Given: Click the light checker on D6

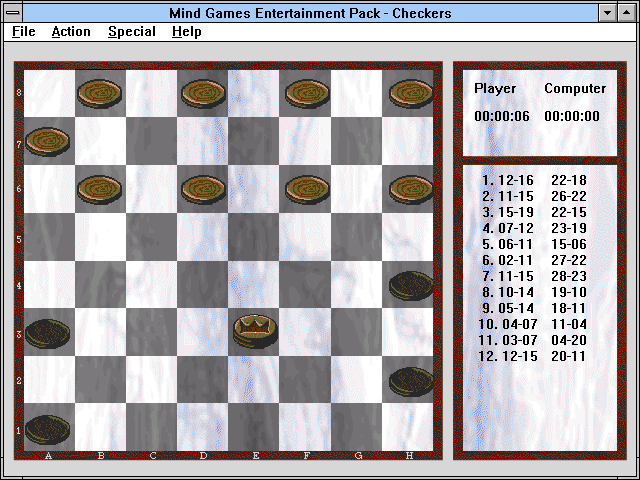Looking at the screenshot, I should [x=203, y=189].
